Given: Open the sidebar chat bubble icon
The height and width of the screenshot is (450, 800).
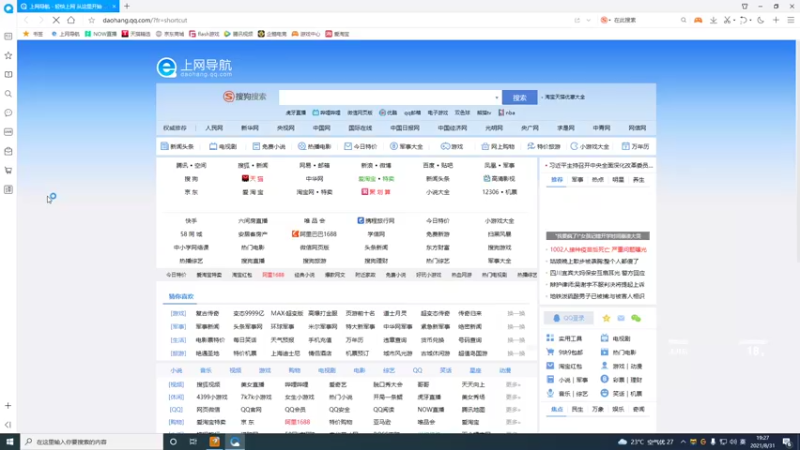Looking at the screenshot, I should (x=8, y=113).
